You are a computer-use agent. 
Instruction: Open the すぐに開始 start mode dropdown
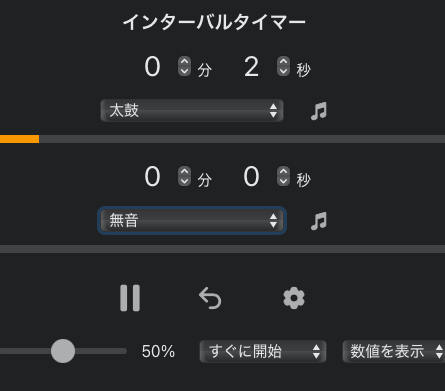[x=263, y=351]
